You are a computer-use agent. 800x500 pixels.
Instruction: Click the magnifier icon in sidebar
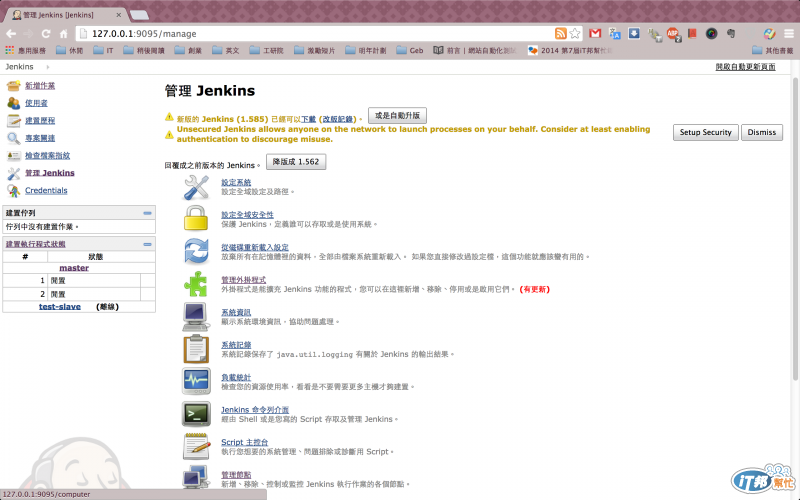tap(13, 138)
